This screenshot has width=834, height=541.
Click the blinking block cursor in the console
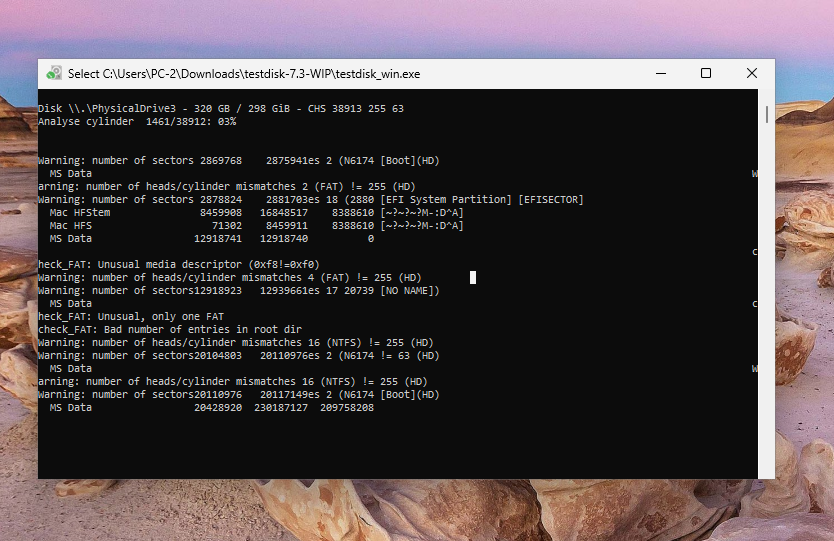(473, 277)
